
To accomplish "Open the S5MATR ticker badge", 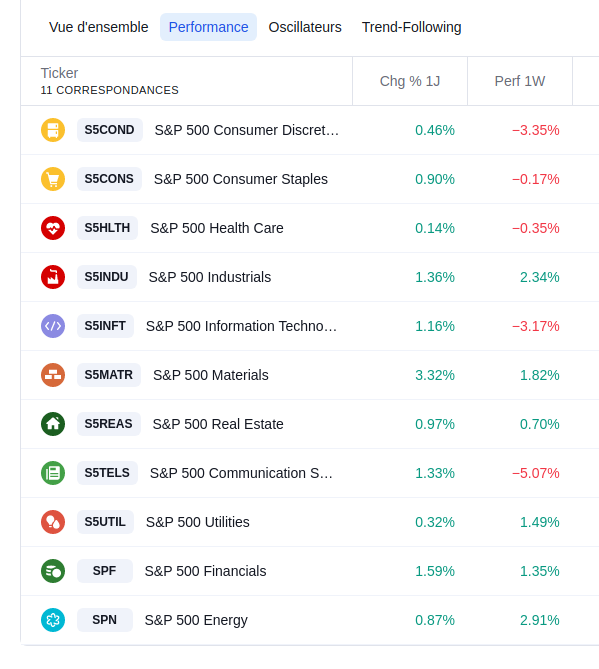I will 109,375.
